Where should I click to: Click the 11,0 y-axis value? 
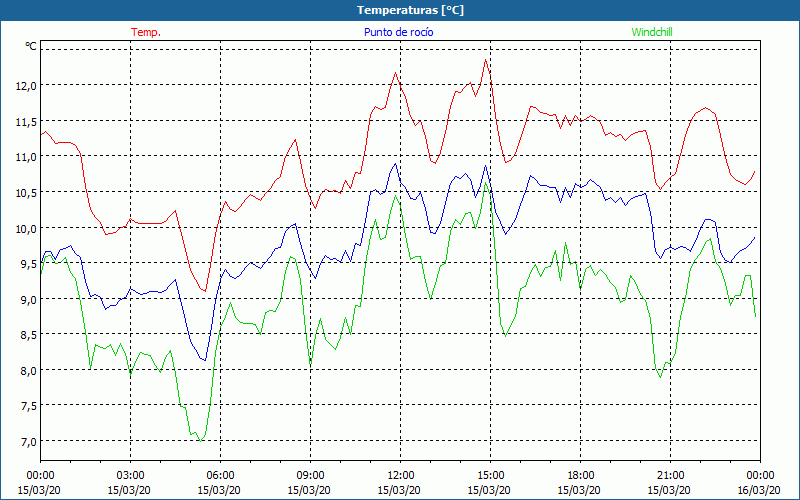27,157
